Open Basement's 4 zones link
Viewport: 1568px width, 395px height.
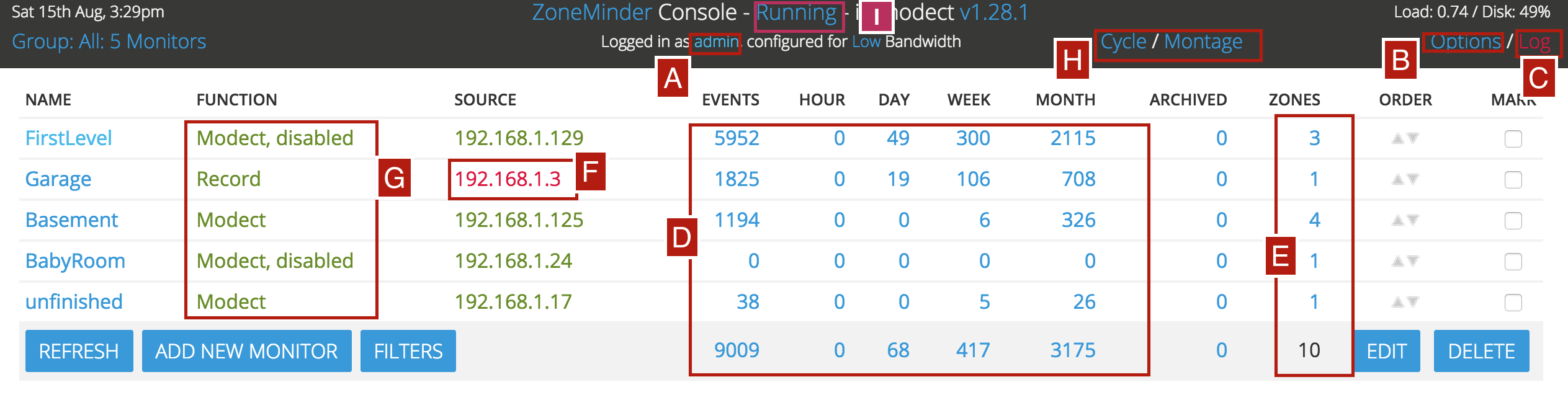click(x=1314, y=220)
